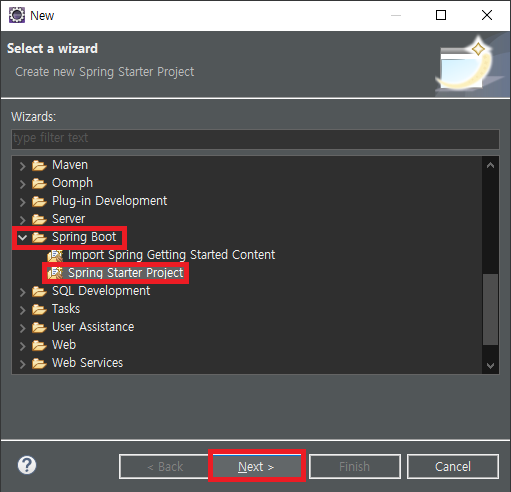Expand the Web Services category
The width and height of the screenshot is (511, 492).
tap(22, 364)
